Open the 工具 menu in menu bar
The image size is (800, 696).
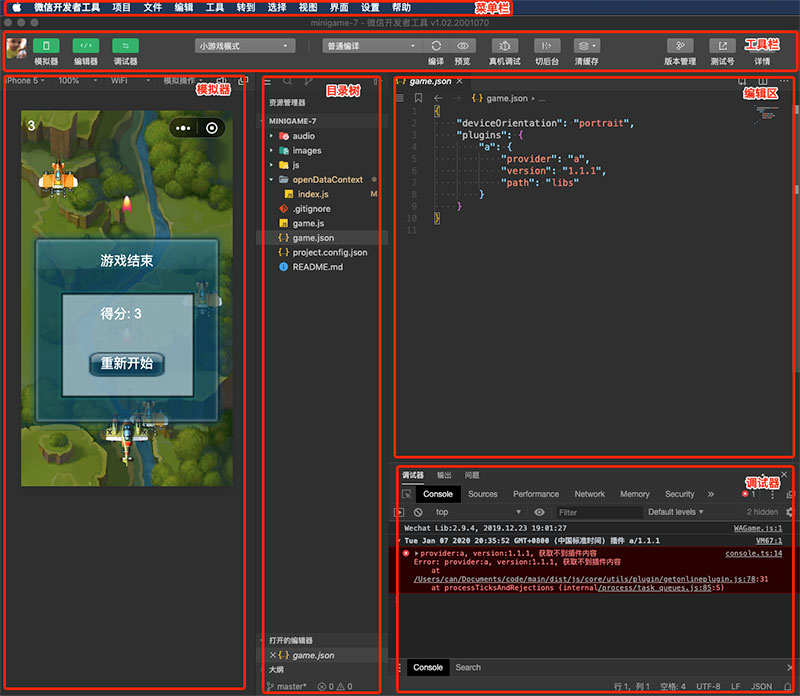(x=214, y=7)
